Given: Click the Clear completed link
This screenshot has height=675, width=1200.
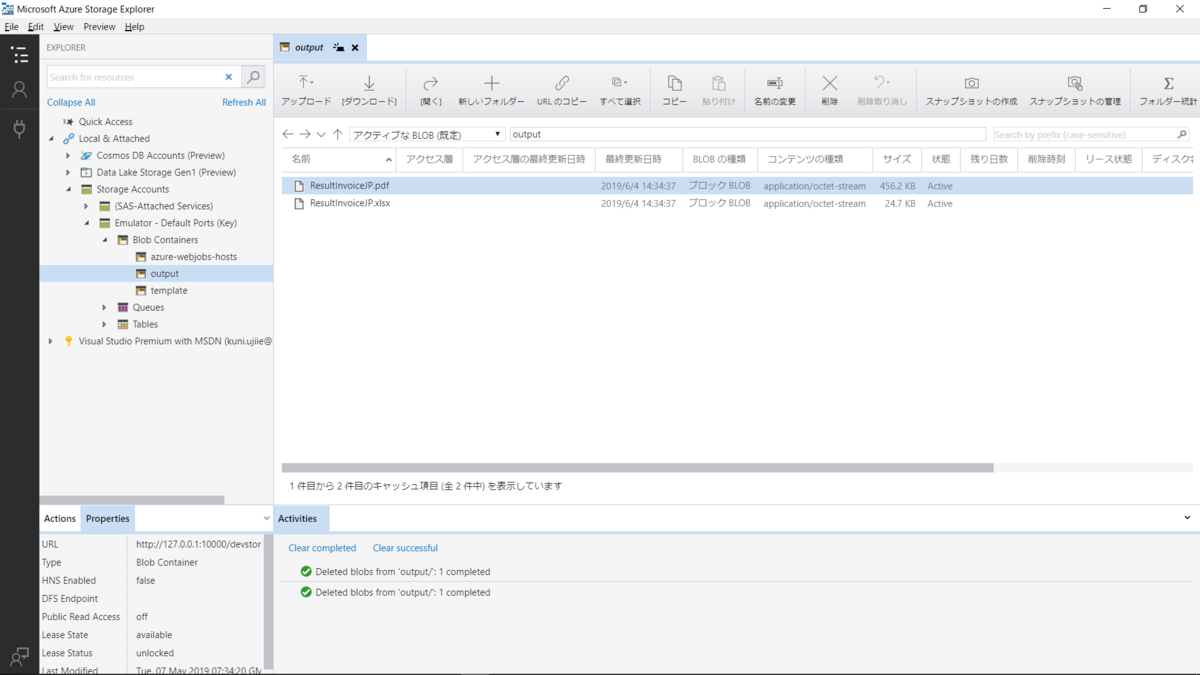Looking at the screenshot, I should pos(322,548).
